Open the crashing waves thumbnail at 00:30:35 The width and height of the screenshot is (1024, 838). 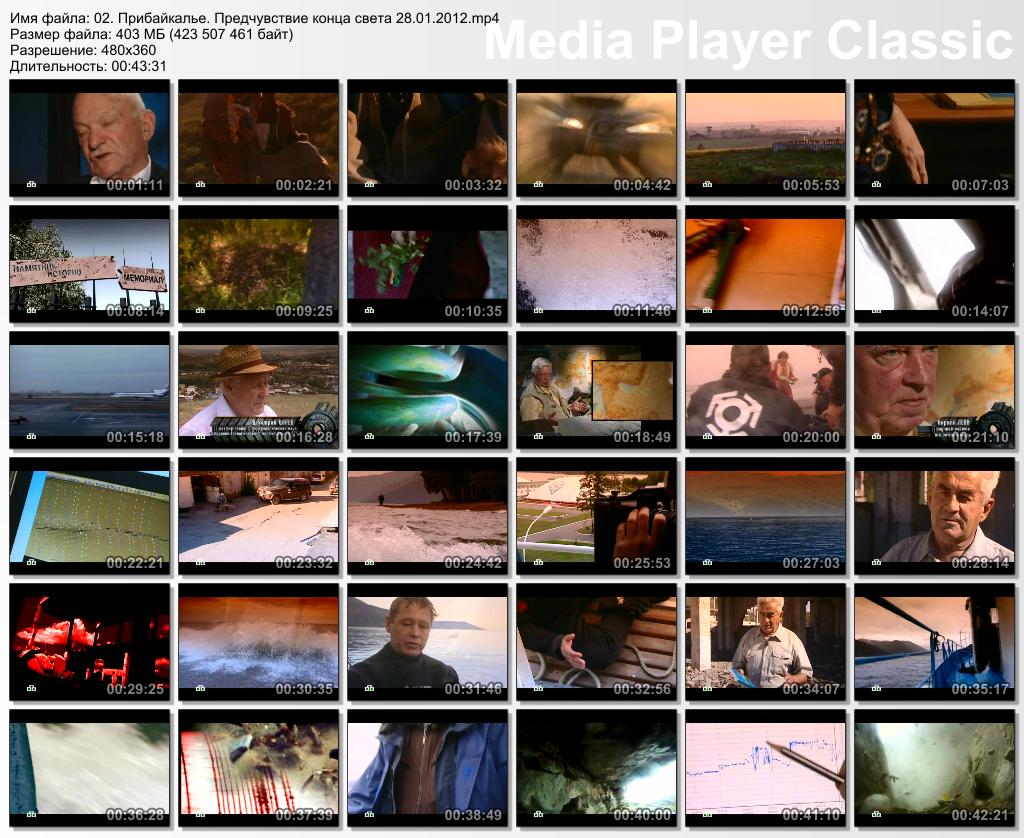[x=258, y=642]
